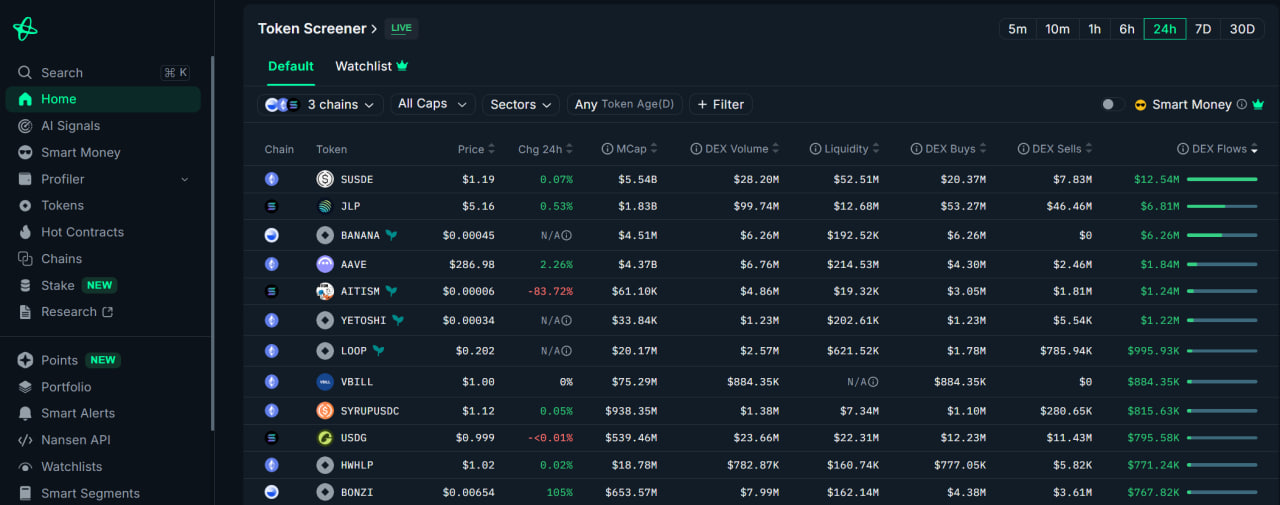Click the info icon beside VBILL liquidity N/A
Screen dimensions: 1280x505
click(873, 382)
